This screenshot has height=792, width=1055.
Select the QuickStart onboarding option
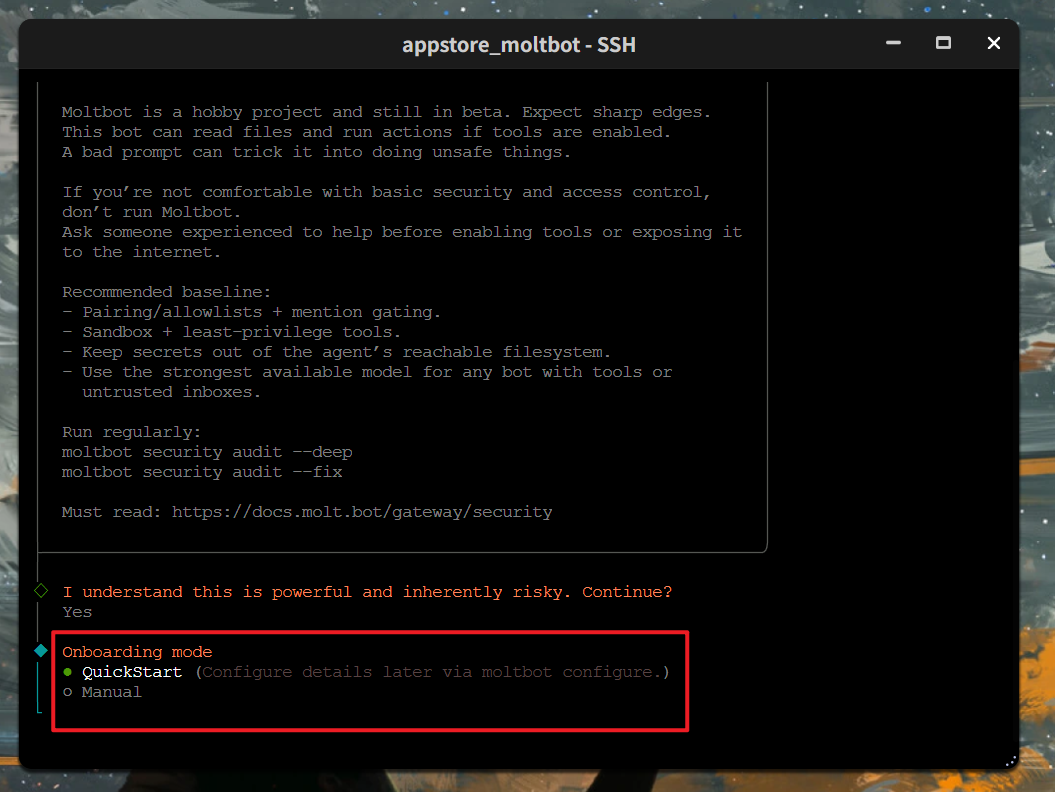132,672
